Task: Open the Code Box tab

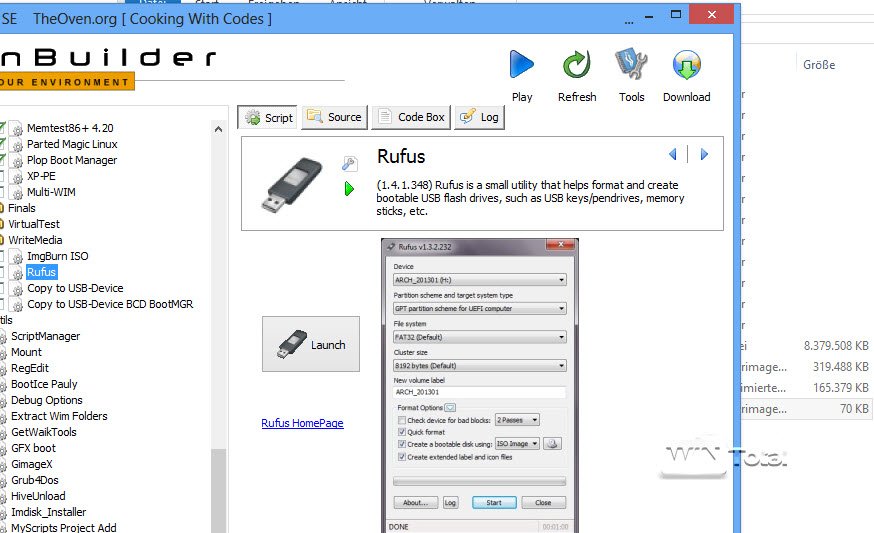Action: (411, 117)
